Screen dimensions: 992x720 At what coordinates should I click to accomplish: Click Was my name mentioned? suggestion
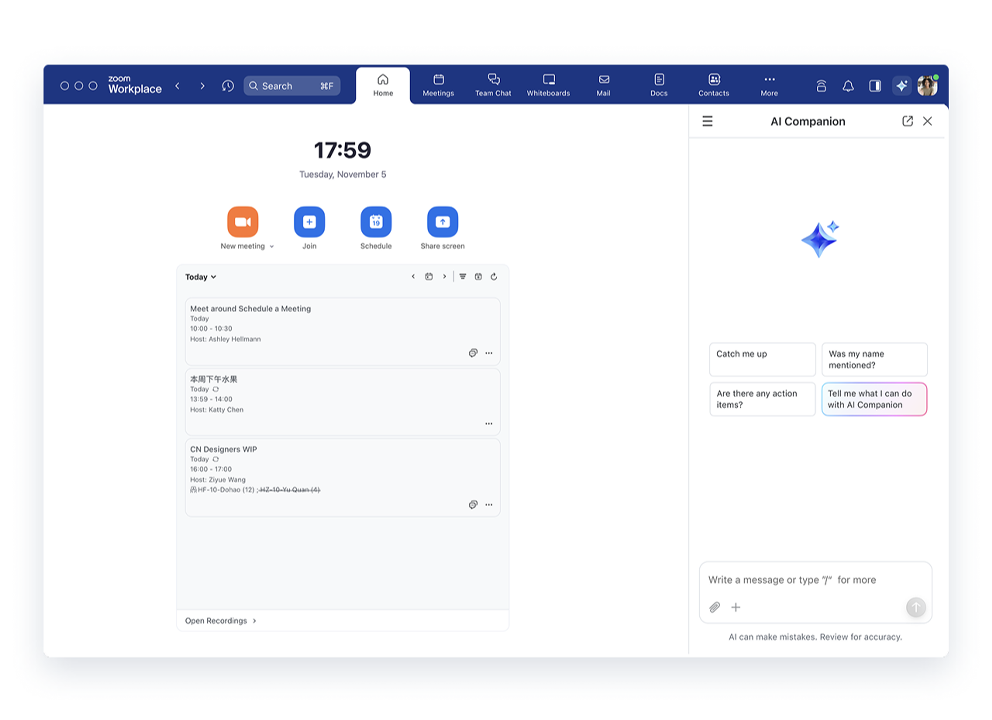click(x=874, y=359)
